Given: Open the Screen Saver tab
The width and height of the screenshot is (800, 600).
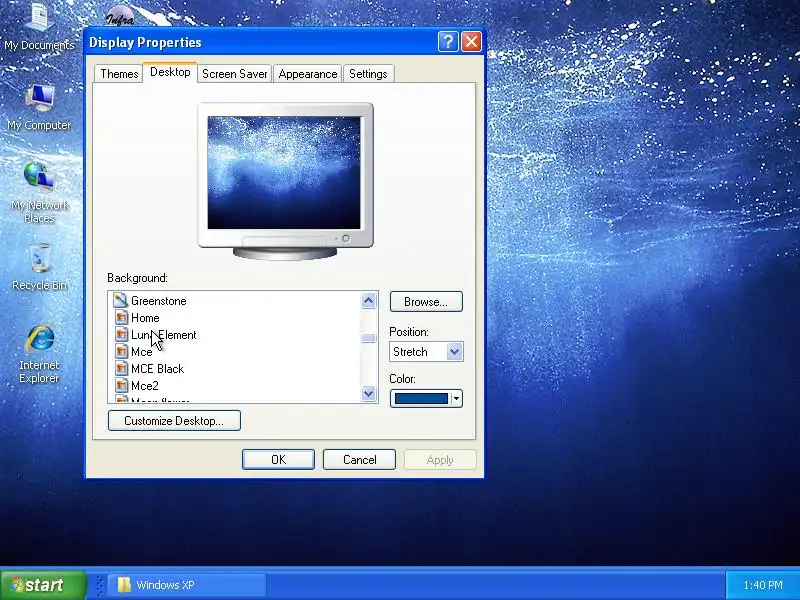Looking at the screenshot, I should (x=235, y=74).
